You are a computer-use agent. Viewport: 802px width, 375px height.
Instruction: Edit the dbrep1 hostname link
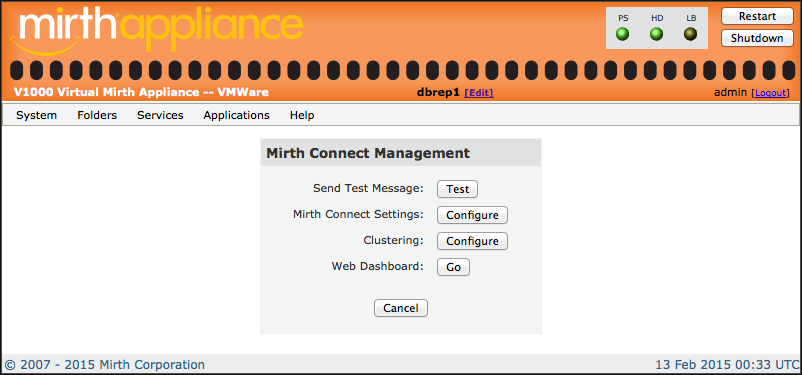479,93
